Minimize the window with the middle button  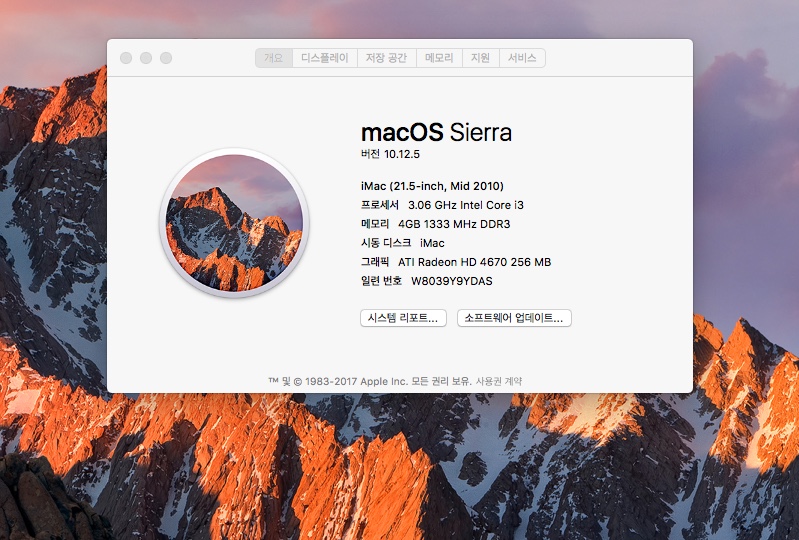146,58
